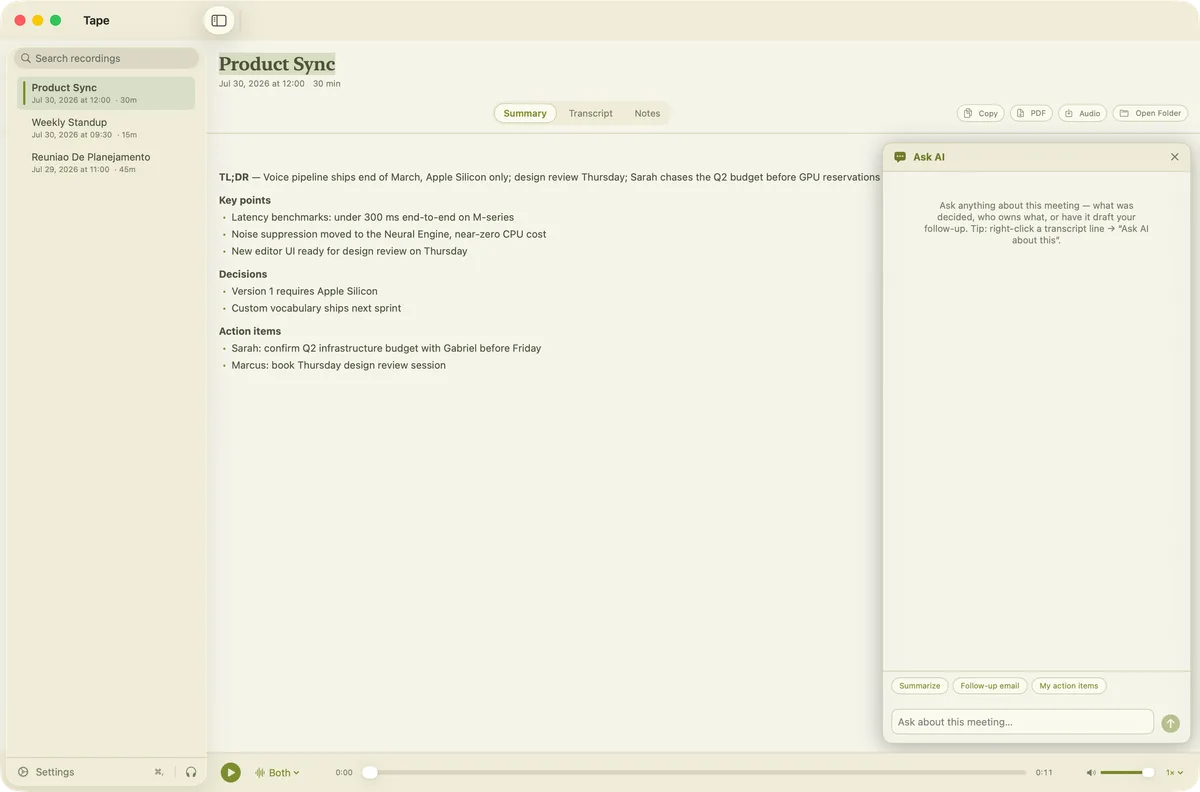Click the Decisions heading
This screenshot has width=1200, height=792.
point(243,274)
